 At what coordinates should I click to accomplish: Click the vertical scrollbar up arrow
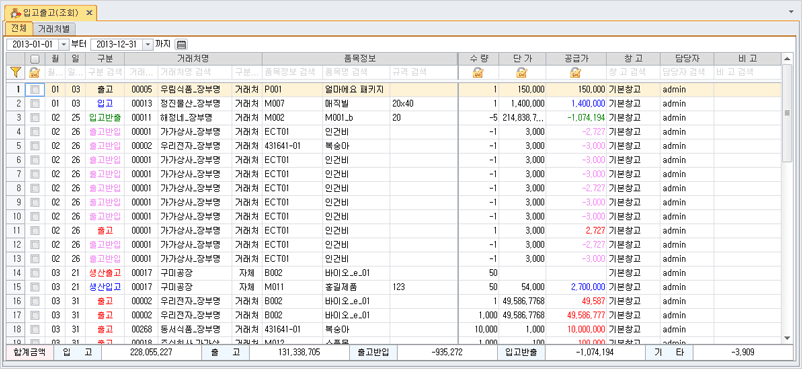(x=787, y=59)
